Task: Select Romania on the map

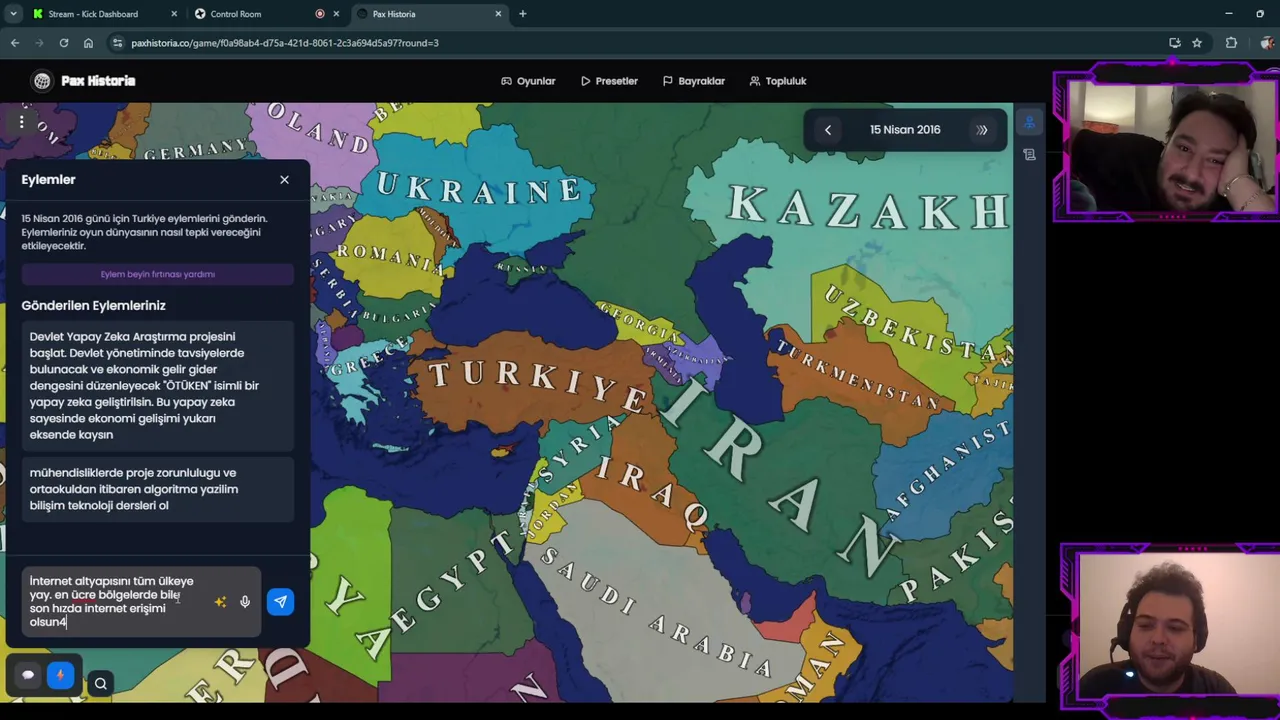Action: point(390,258)
